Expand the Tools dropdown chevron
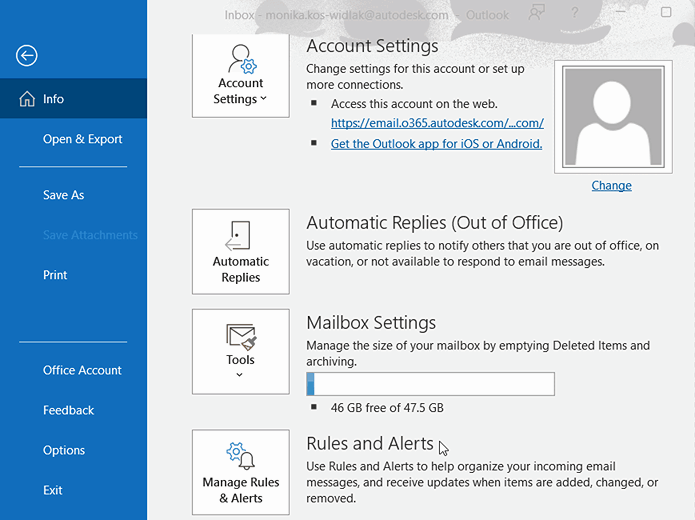This screenshot has height=520, width=695. click(x=240, y=375)
